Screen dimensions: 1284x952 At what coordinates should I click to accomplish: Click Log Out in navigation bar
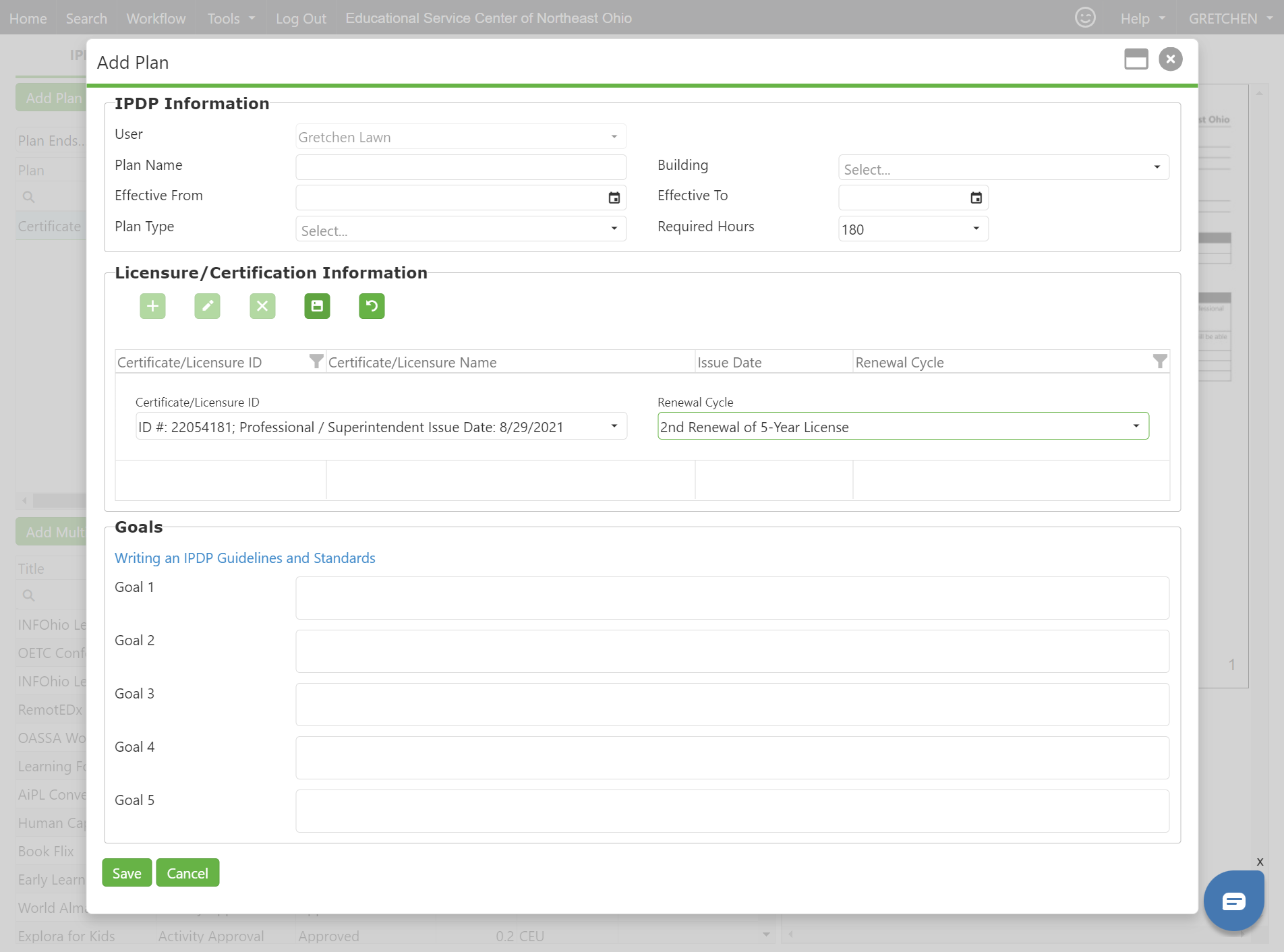click(x=301, y=18)
